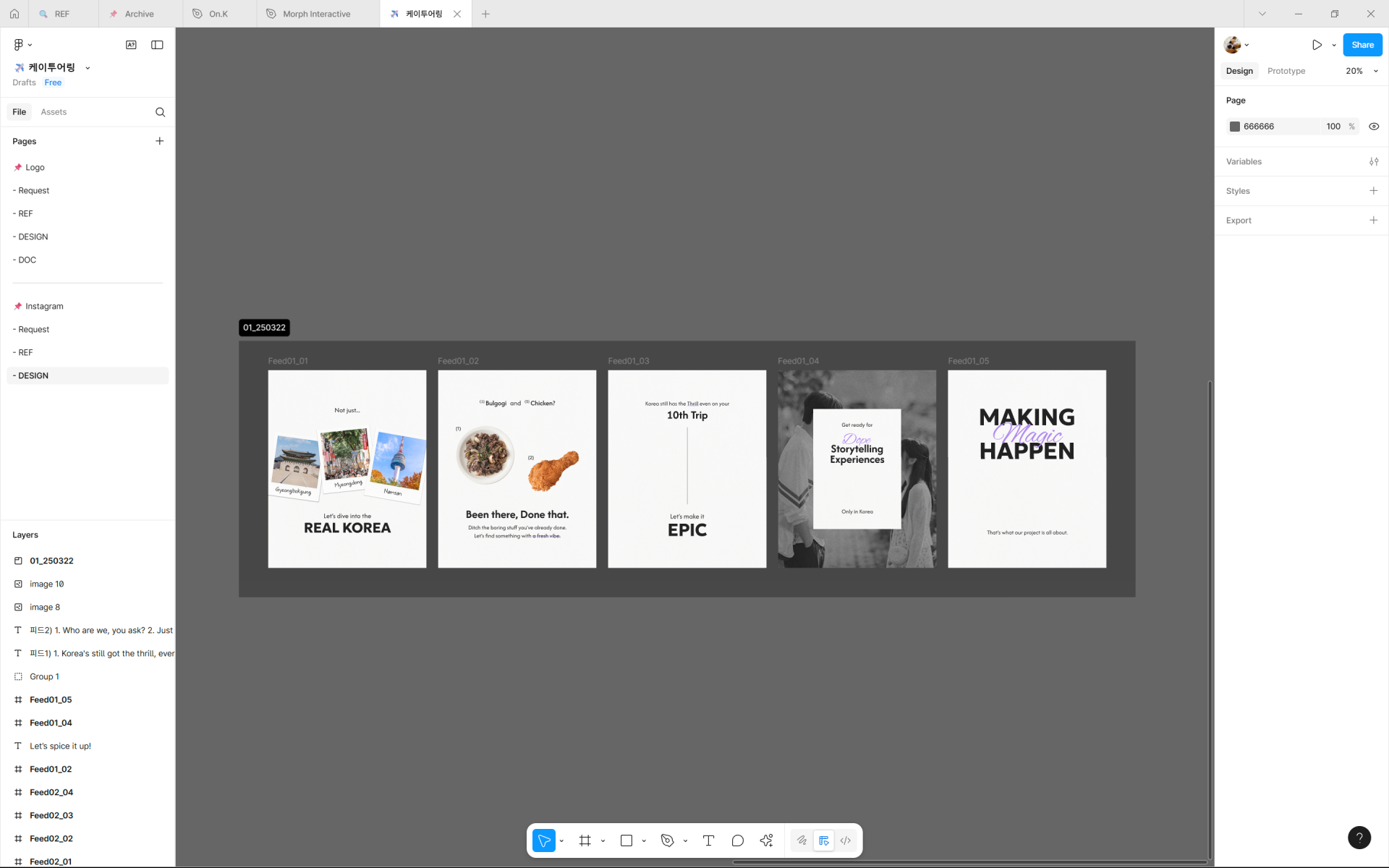Toggle page background color visibility eye
This screenshot has width=1389, height=868.
click(1374, 127)
